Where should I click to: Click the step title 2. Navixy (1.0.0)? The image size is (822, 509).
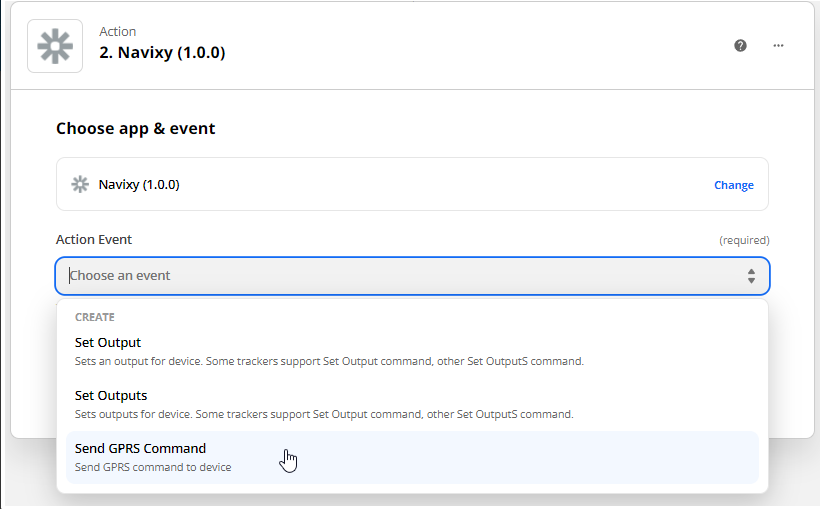(x=162, y=52)
